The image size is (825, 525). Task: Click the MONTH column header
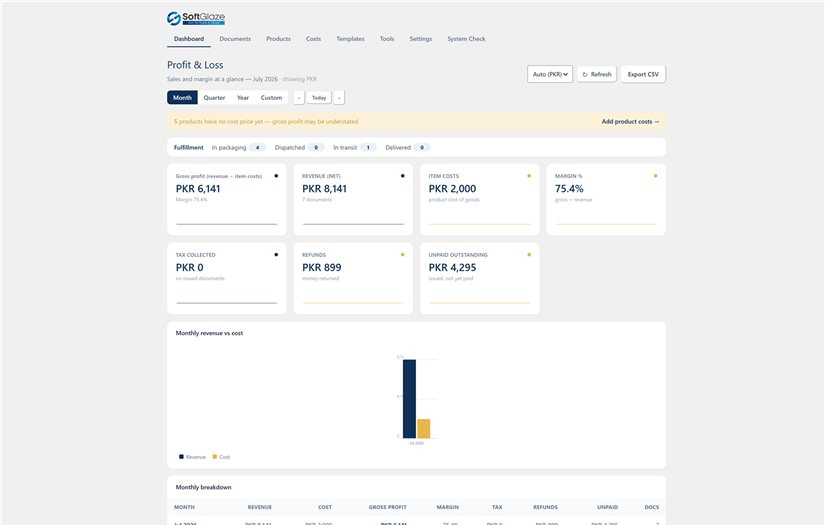coord(184,507)
